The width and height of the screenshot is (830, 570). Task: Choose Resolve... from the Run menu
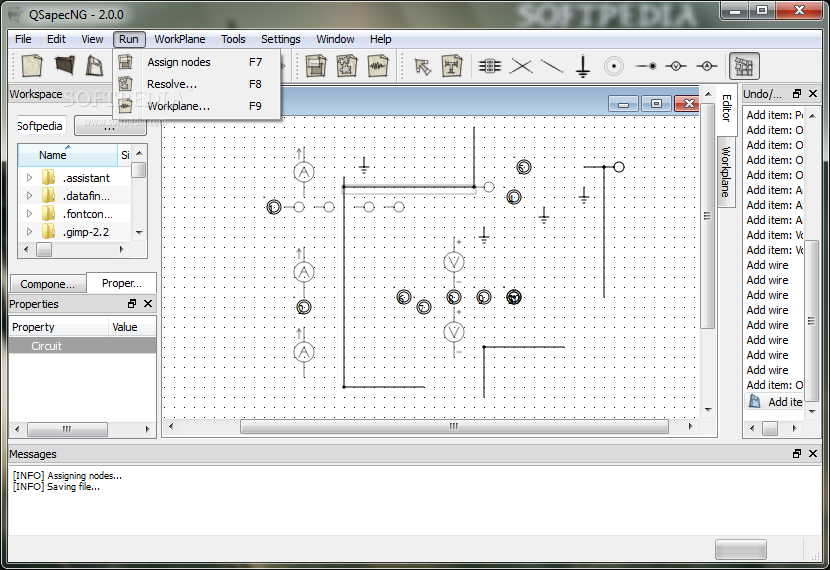pyautogui.click(x=196, y=84)
